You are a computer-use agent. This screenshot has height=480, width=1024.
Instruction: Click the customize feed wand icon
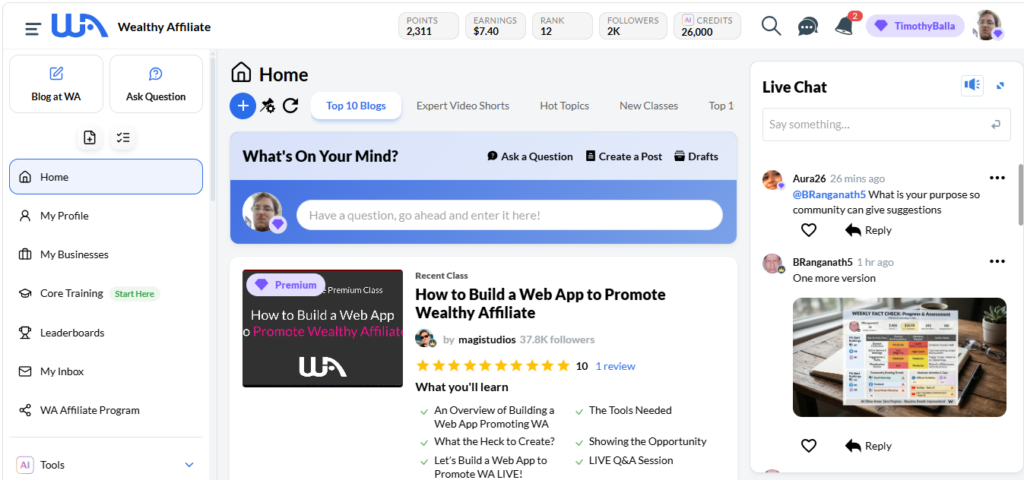pos(268,106)
